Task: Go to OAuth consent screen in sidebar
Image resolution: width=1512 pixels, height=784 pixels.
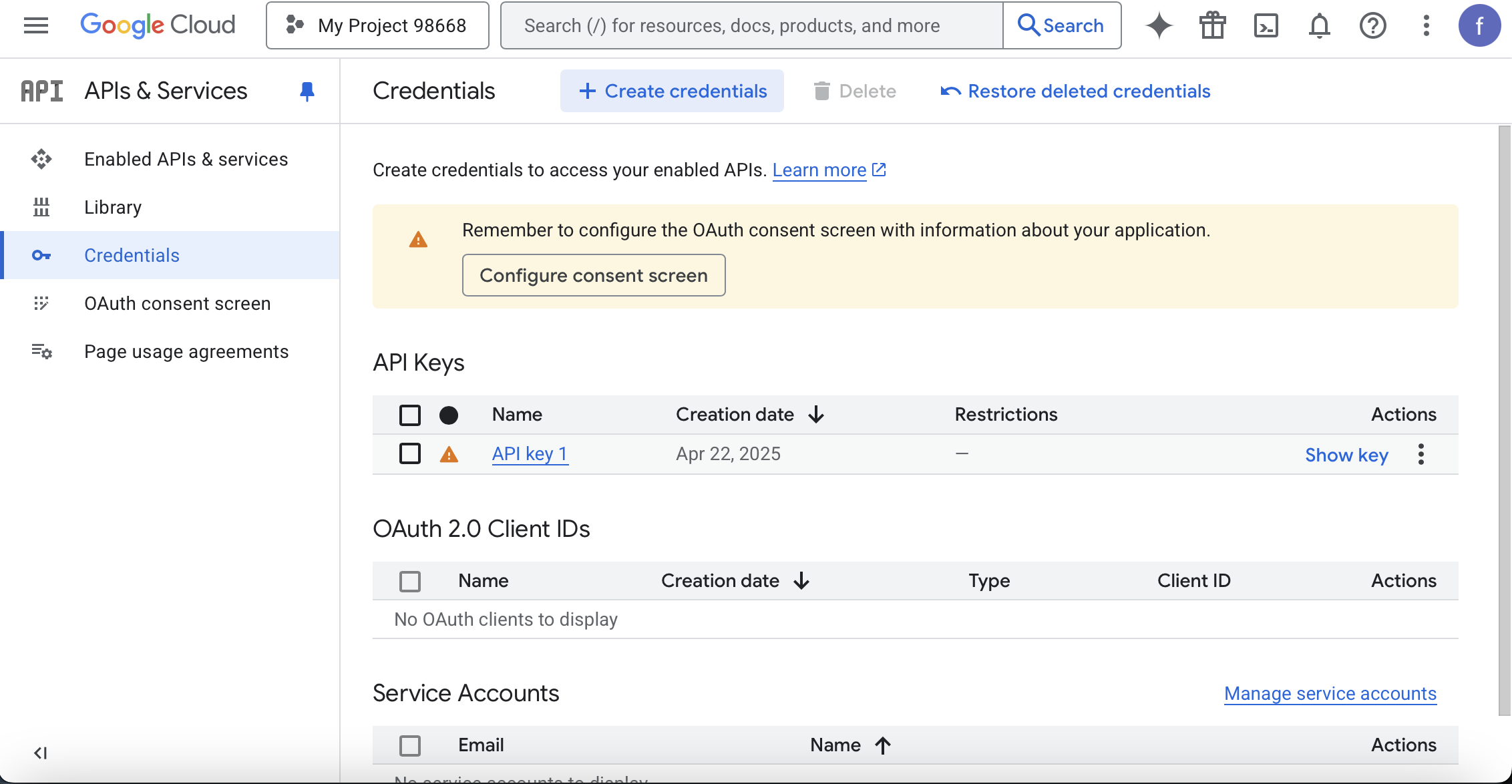Action: coord(177,303)
